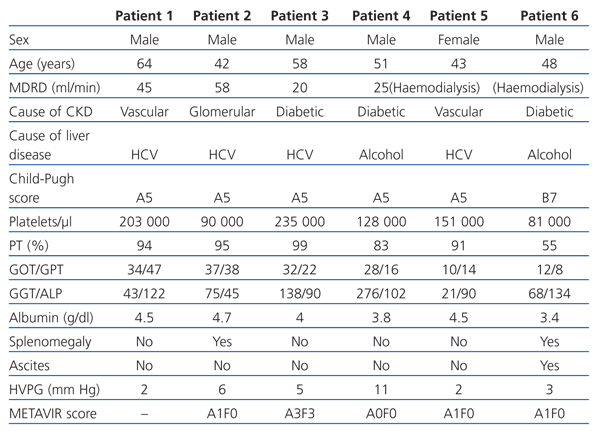
Task: Select the Female cell for Patient 5
Action: [466, 40]
